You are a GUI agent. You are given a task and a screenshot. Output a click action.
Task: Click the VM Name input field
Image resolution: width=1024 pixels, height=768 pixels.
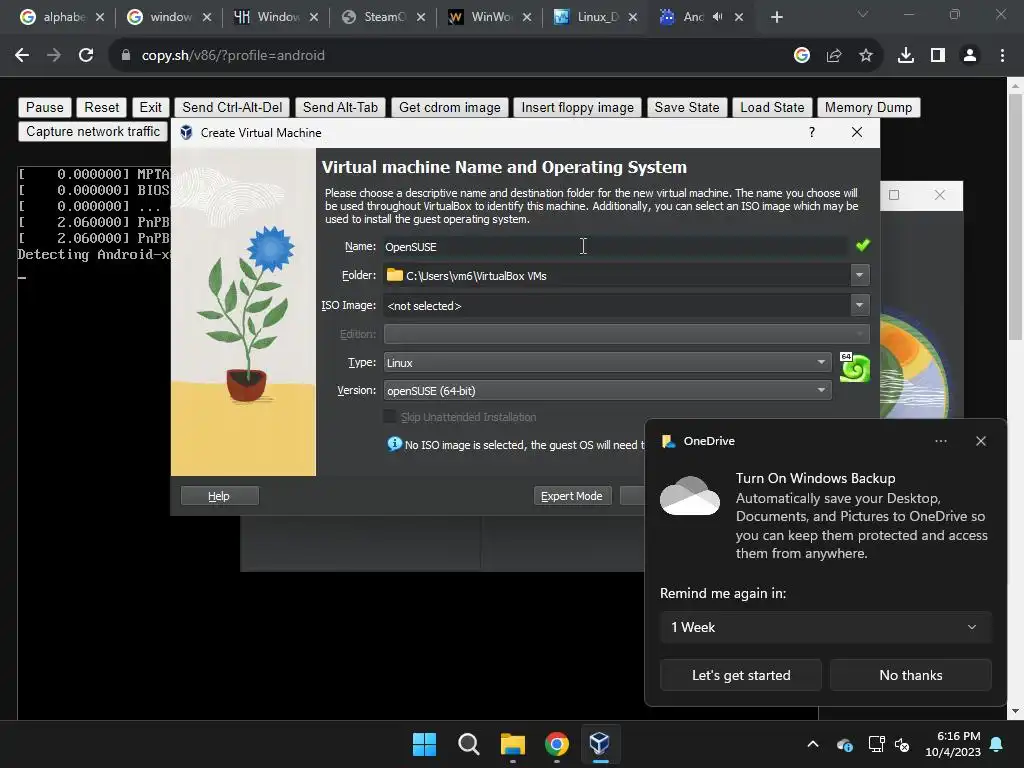click(615, 246)
